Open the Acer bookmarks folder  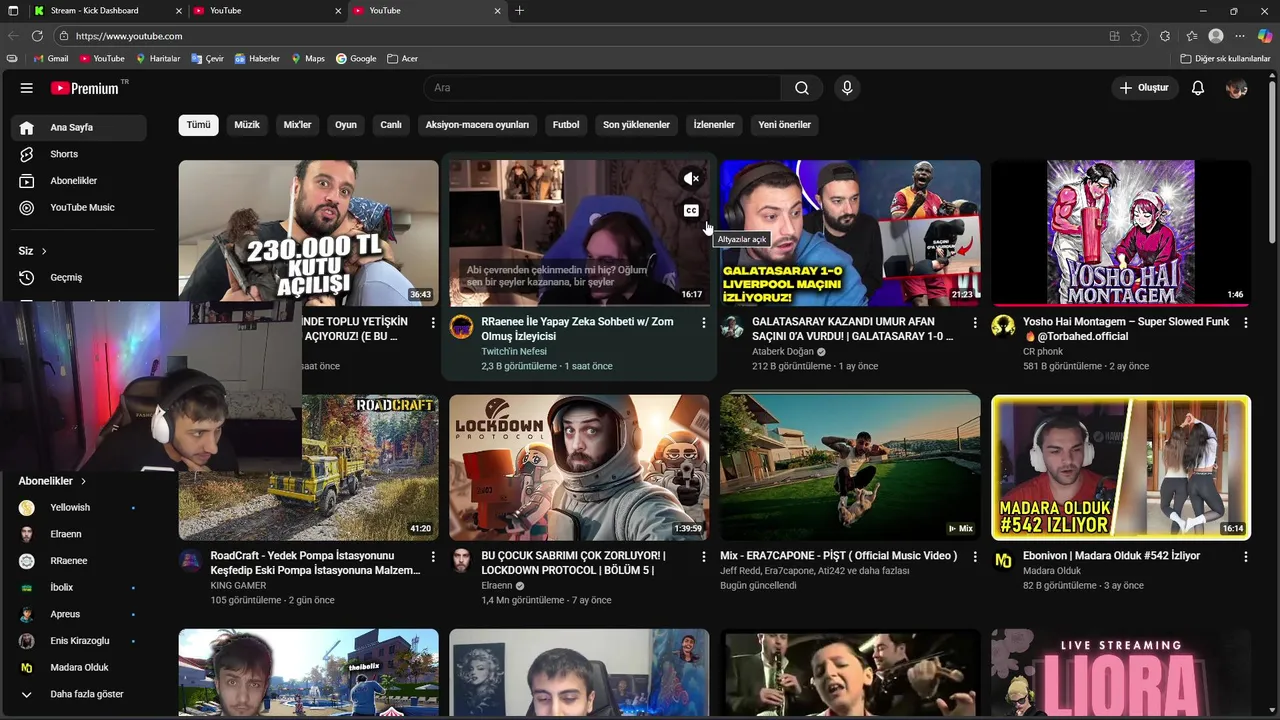tap(402, 59)
